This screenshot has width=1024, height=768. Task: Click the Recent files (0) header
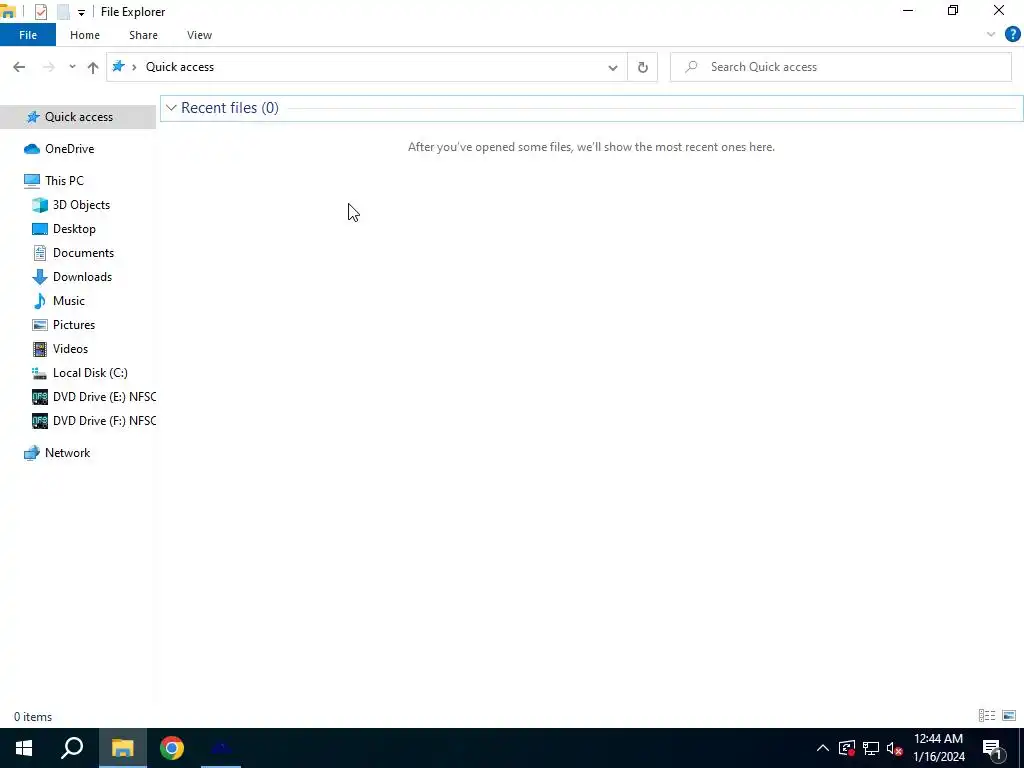point(230,108)
